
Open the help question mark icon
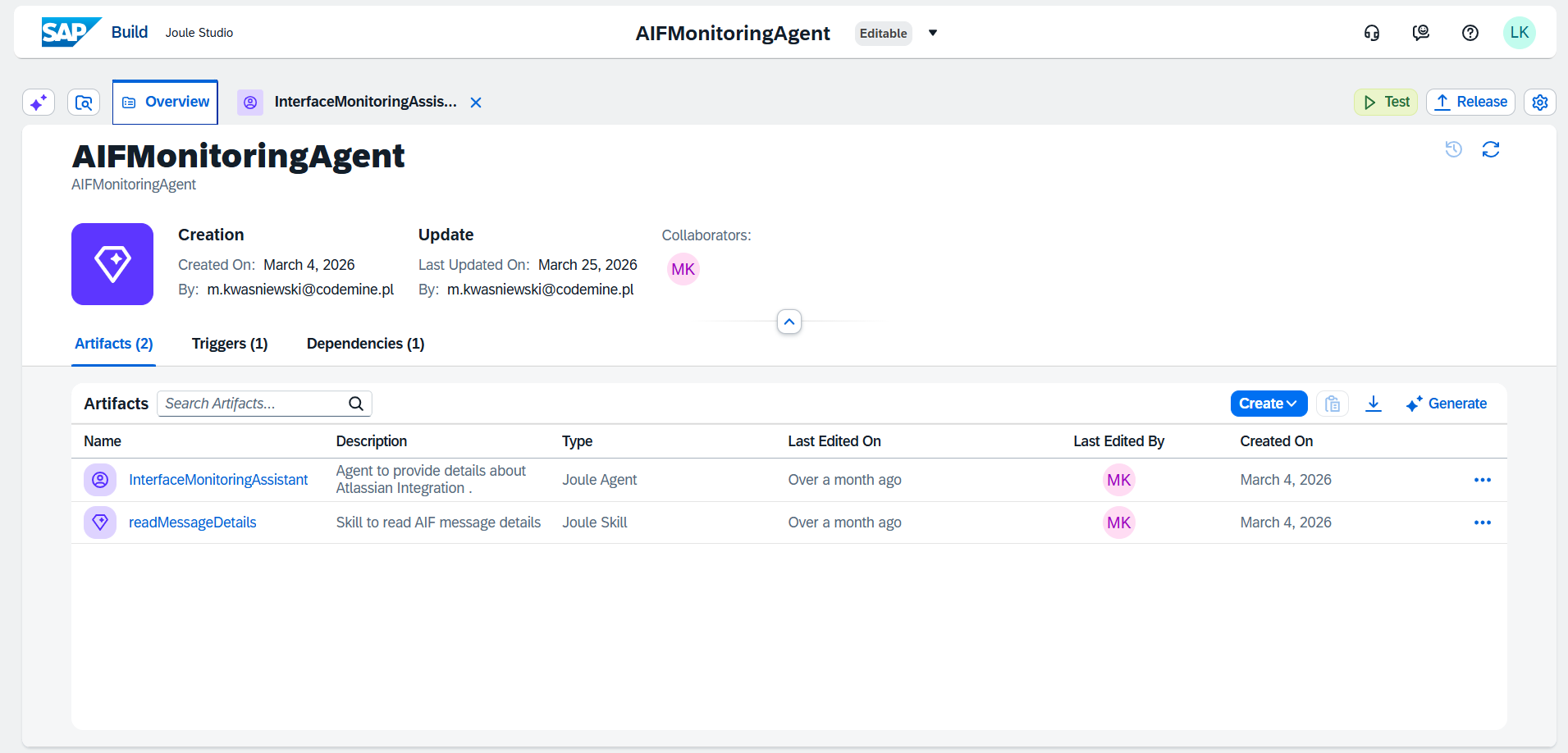coord(1470,33)
